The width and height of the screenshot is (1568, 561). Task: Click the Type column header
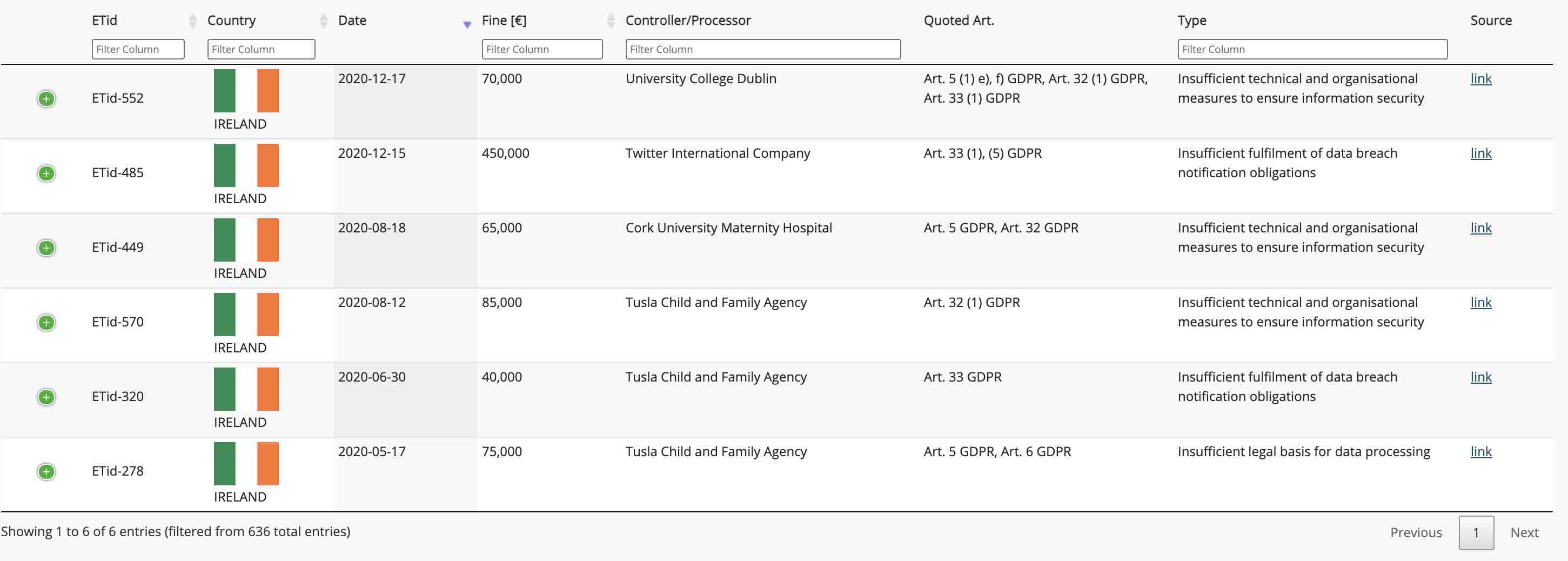tap(1192, 21)
